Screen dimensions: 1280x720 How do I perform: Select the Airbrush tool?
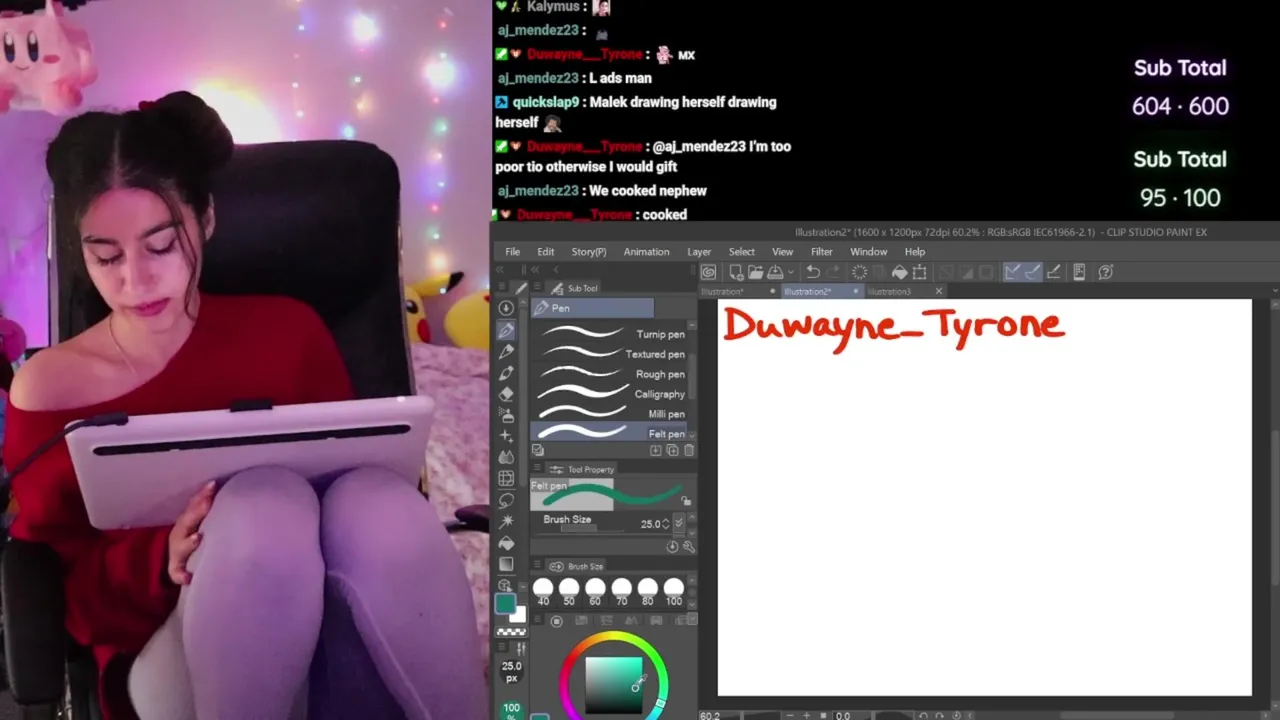[506, 415]
